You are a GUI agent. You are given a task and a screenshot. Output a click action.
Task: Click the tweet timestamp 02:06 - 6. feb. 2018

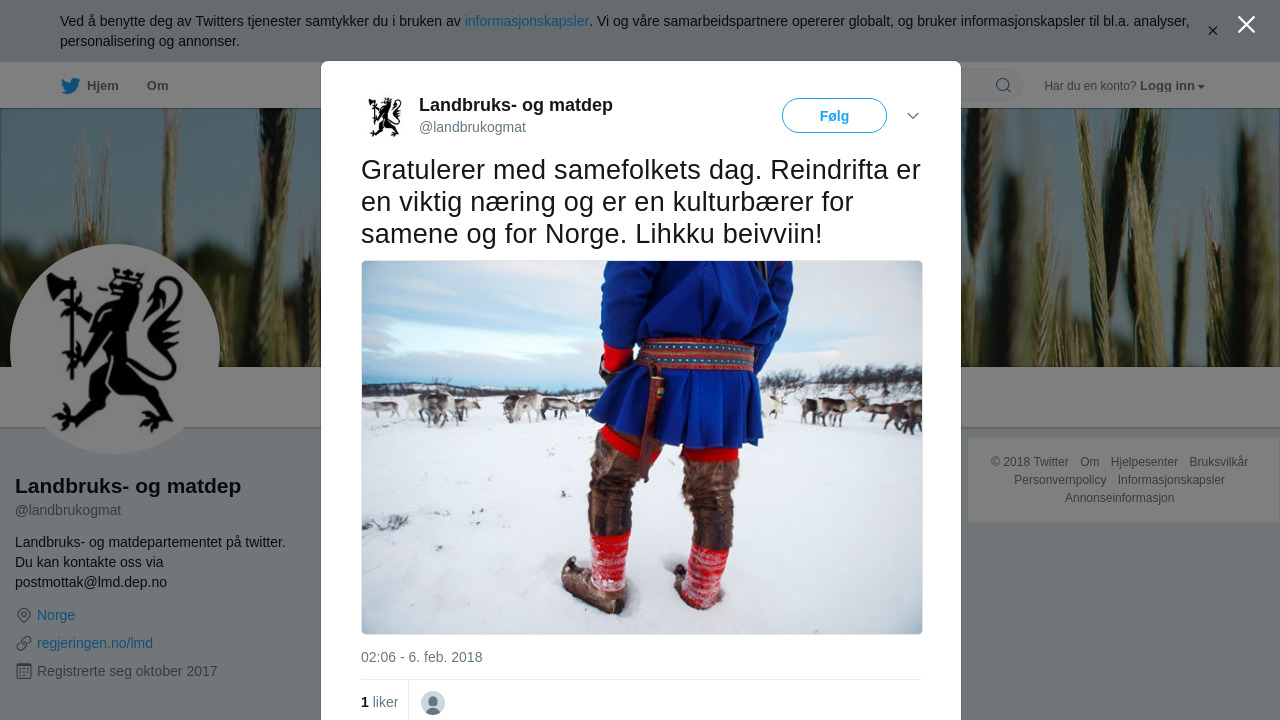coord(422,657)
